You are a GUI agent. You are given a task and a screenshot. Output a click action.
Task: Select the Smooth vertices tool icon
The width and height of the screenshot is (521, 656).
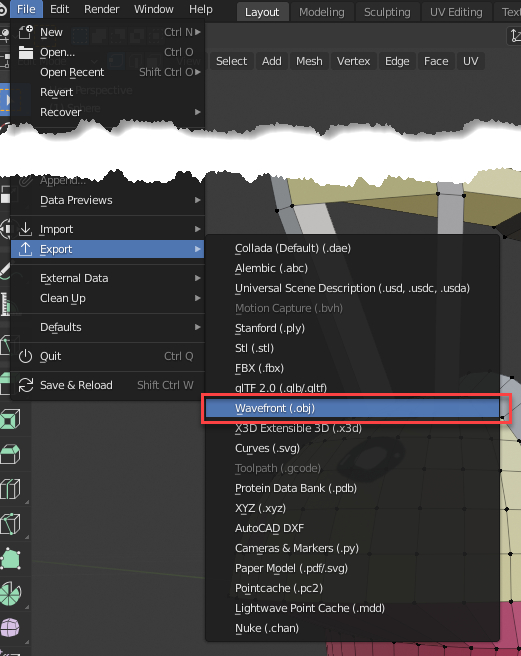click(10, 628)
